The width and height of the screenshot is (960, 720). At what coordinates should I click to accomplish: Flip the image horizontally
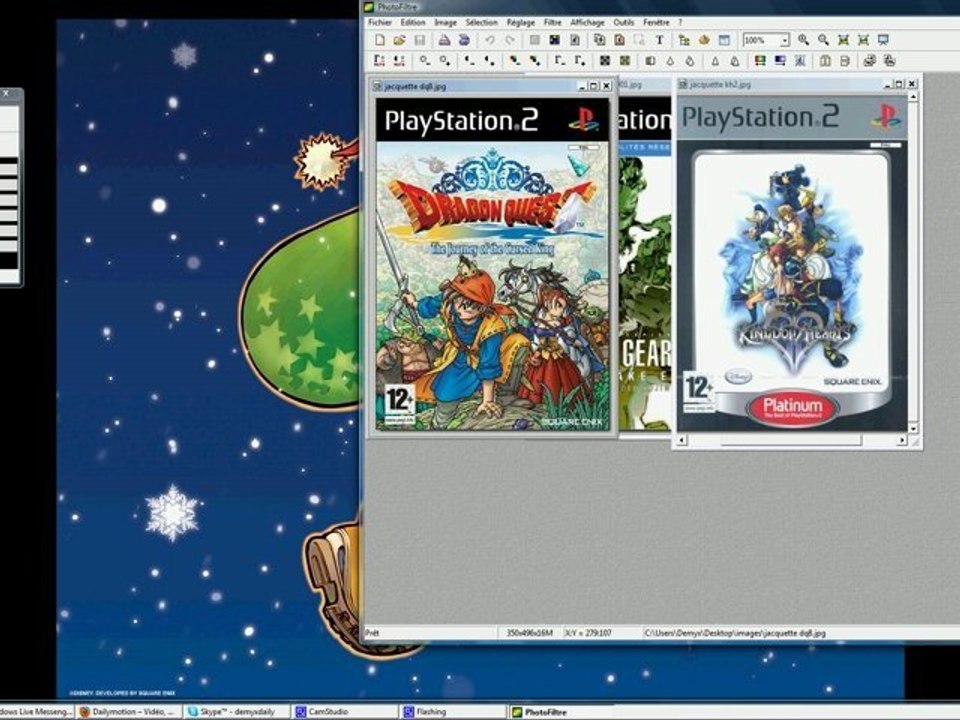pos(825,61)
